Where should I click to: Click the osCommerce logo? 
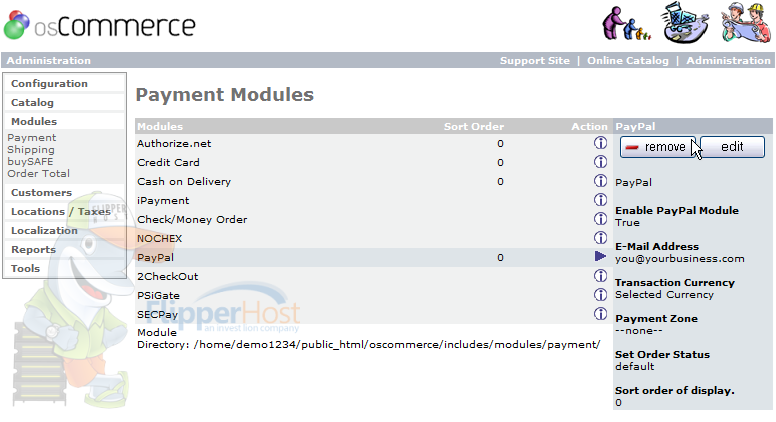(x=99, y=25)
